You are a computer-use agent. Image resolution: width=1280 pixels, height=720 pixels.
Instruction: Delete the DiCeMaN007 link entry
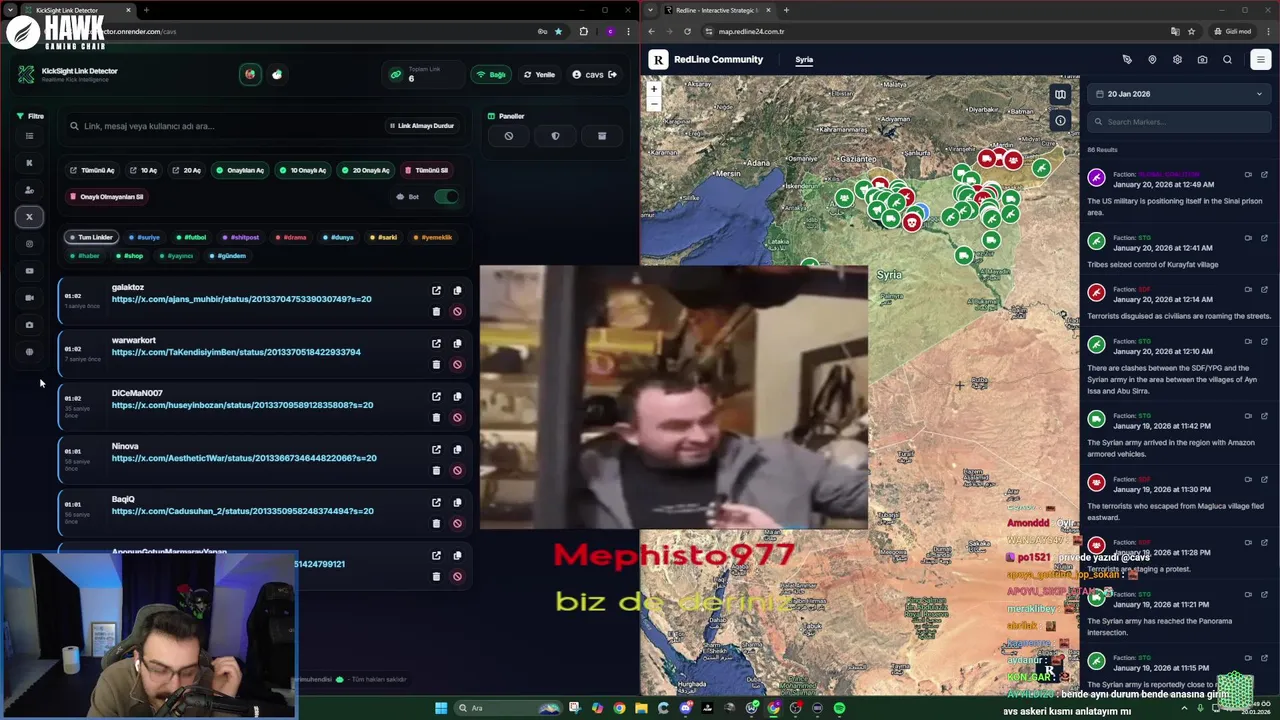point(436,417)
